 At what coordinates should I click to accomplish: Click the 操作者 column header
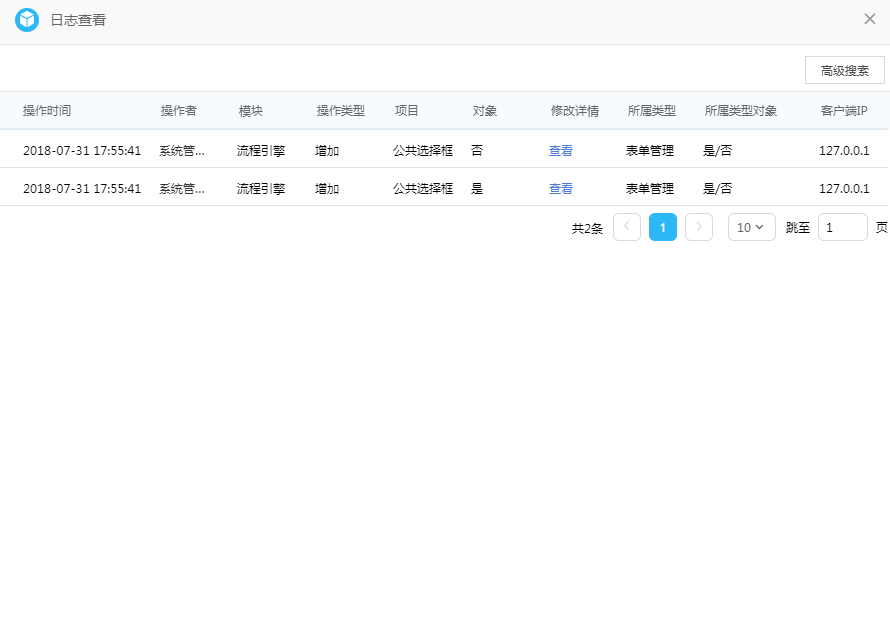[179, 111]
